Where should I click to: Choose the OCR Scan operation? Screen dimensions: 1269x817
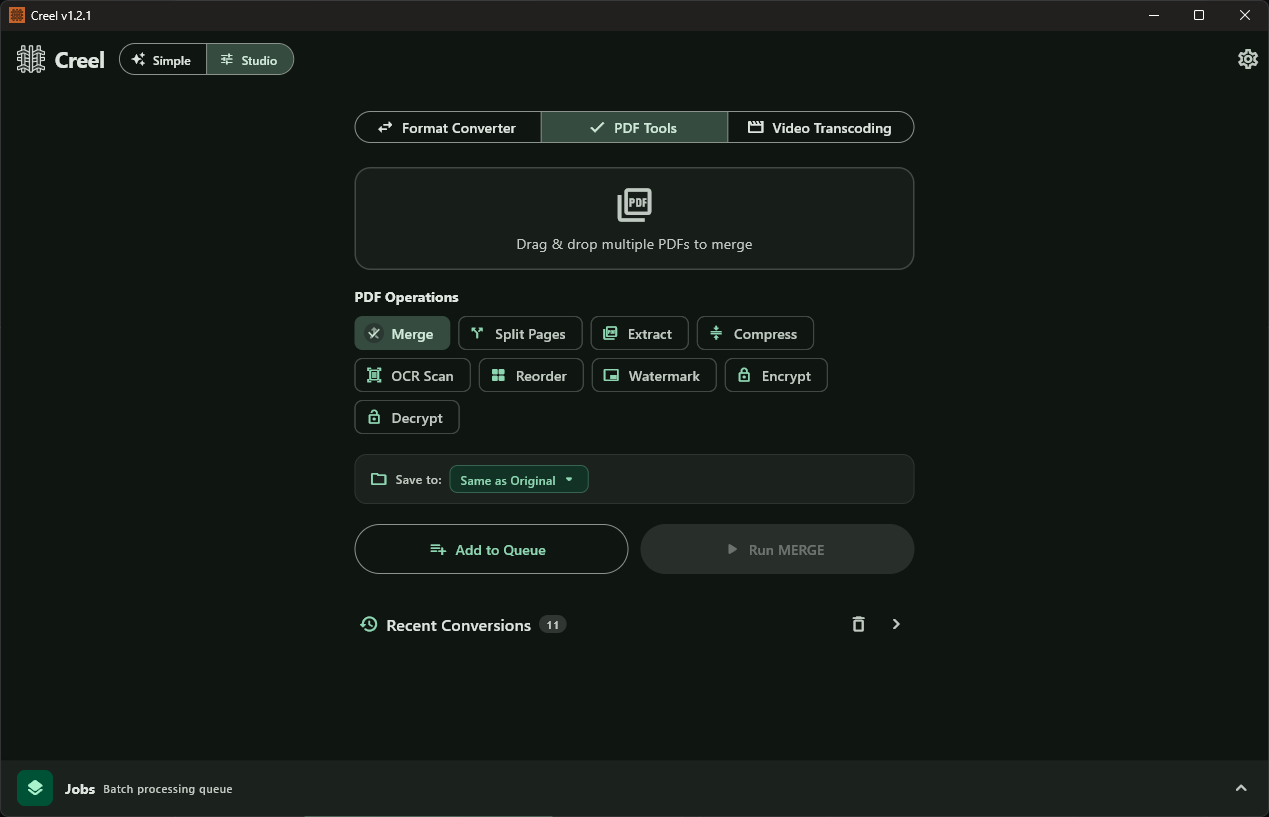pyautogui.click(x=412, y=375)
